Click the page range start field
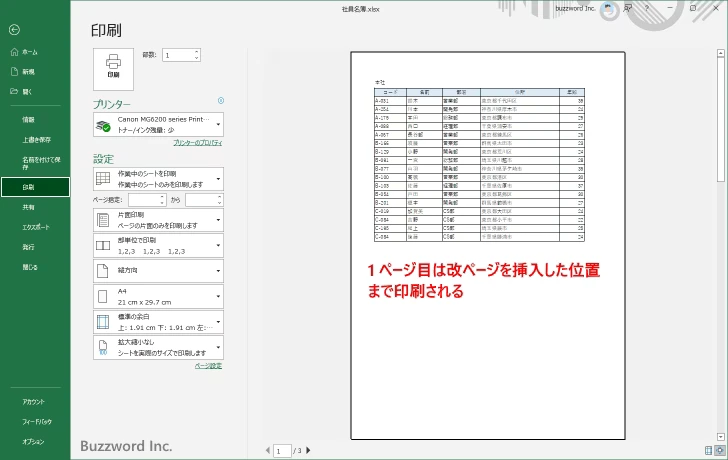The image size is (728, 460). pos(144,200)
